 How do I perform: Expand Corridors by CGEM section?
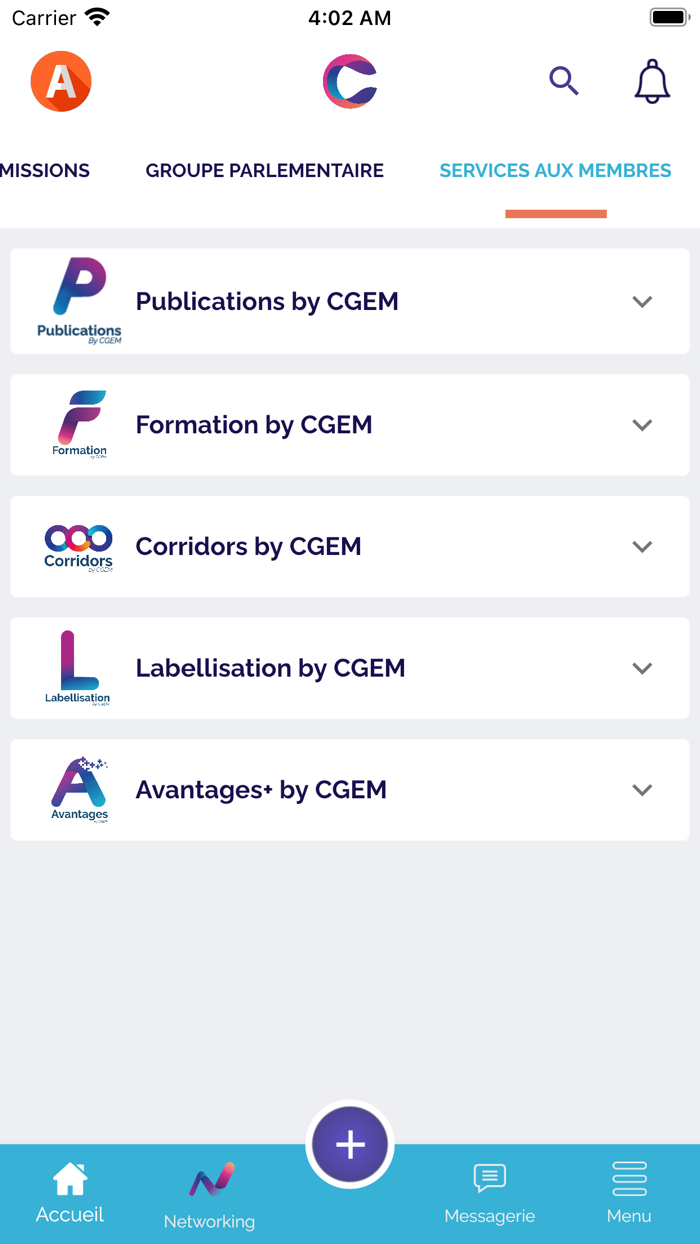click(x=642, y=546)
